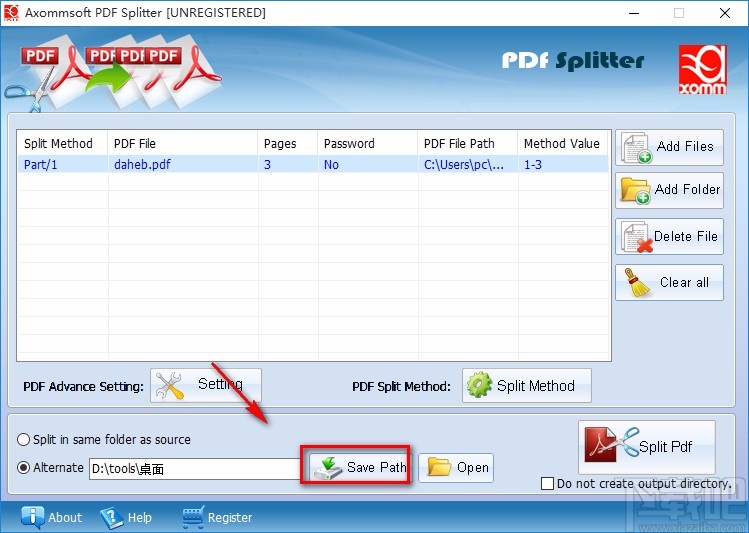Viewport: 749px width, 533px height.
Task: Click the PDF File Path column header
Action: 468,144
